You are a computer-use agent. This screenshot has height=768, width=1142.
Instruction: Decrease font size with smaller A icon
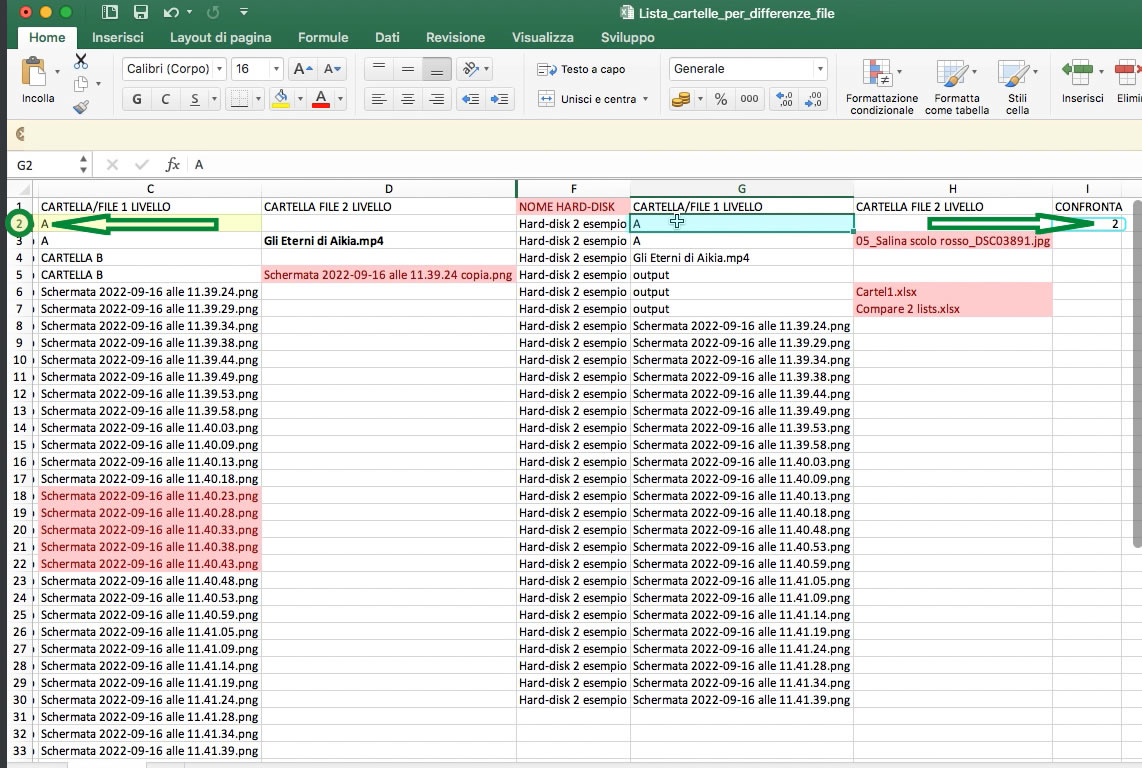click(x=332, y=69)
